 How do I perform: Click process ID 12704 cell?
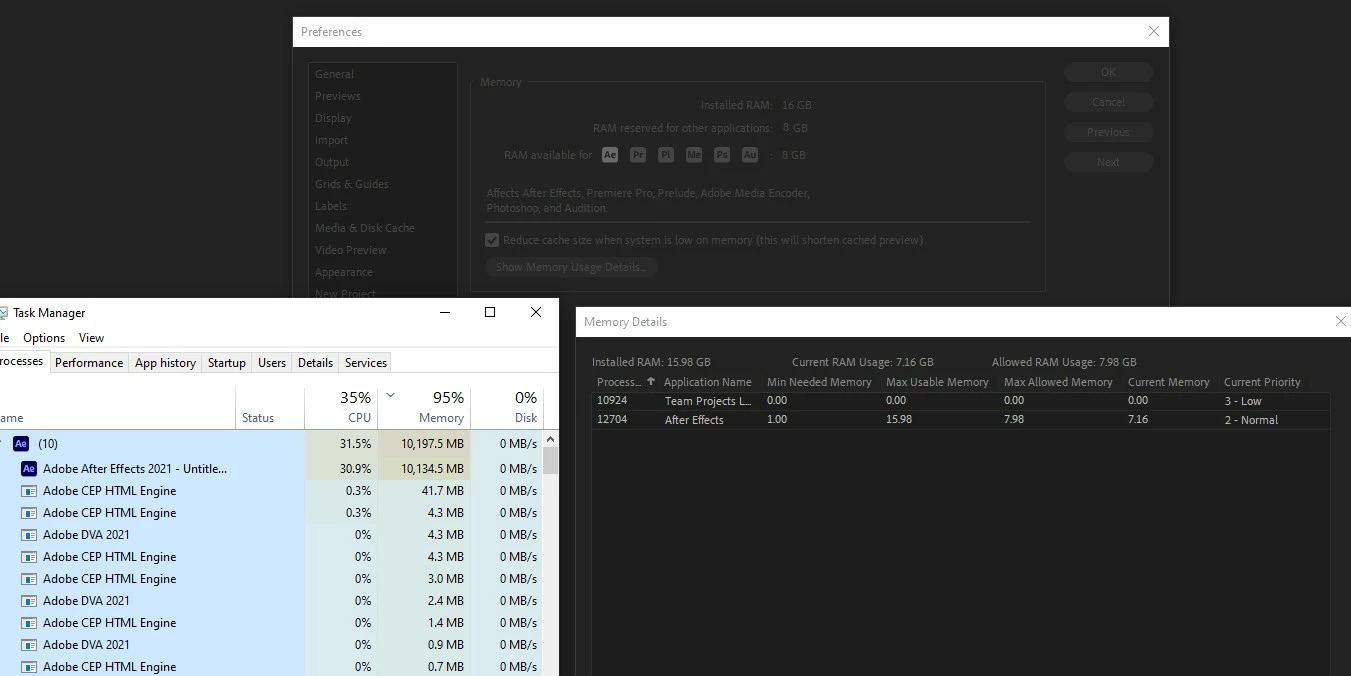(x=611, y=420)
